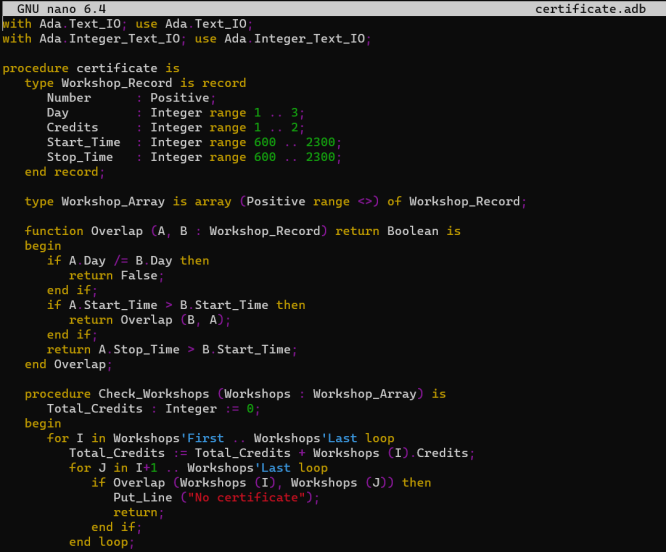Click 'for I in Workshops'First' loop line
The width and height of the screenshot is (666, 552).
click(220, 438)
